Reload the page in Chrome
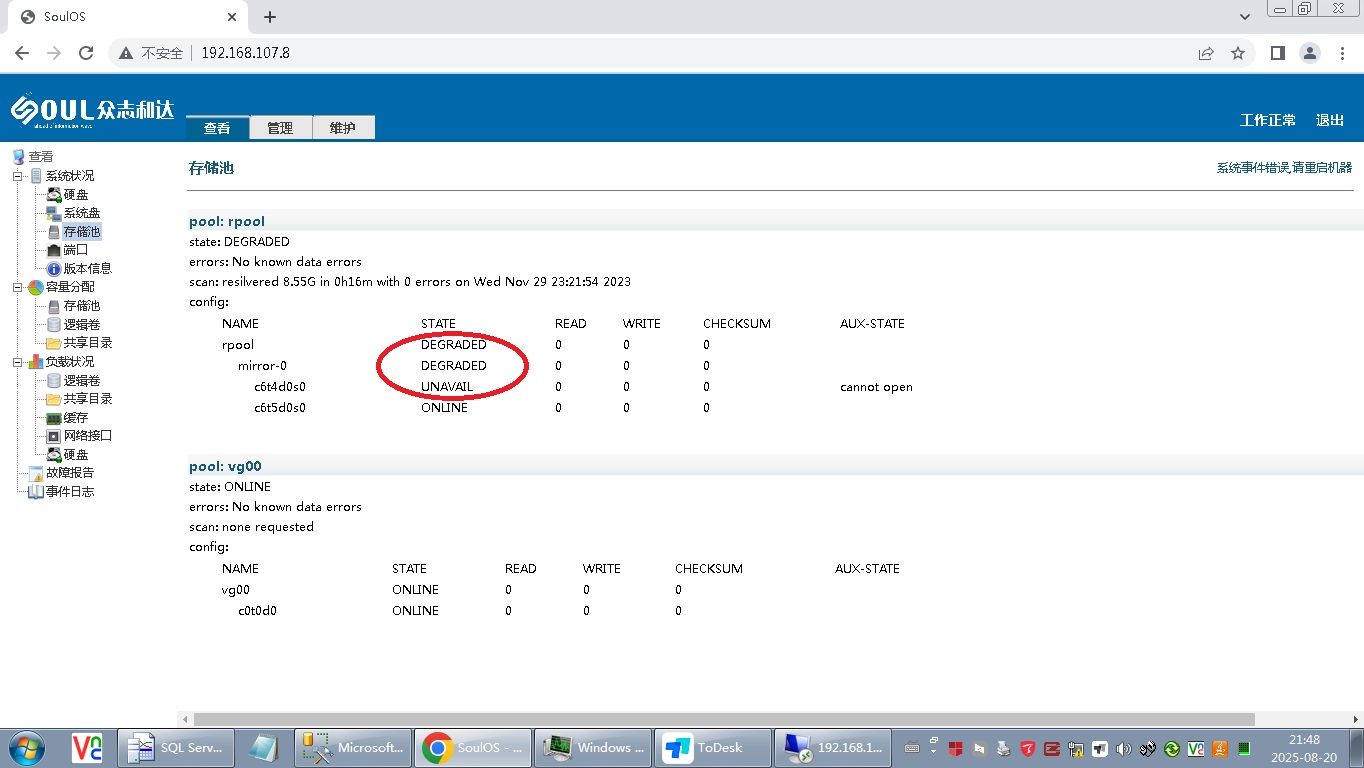1364x768 pixels. [x=86, y=53]
